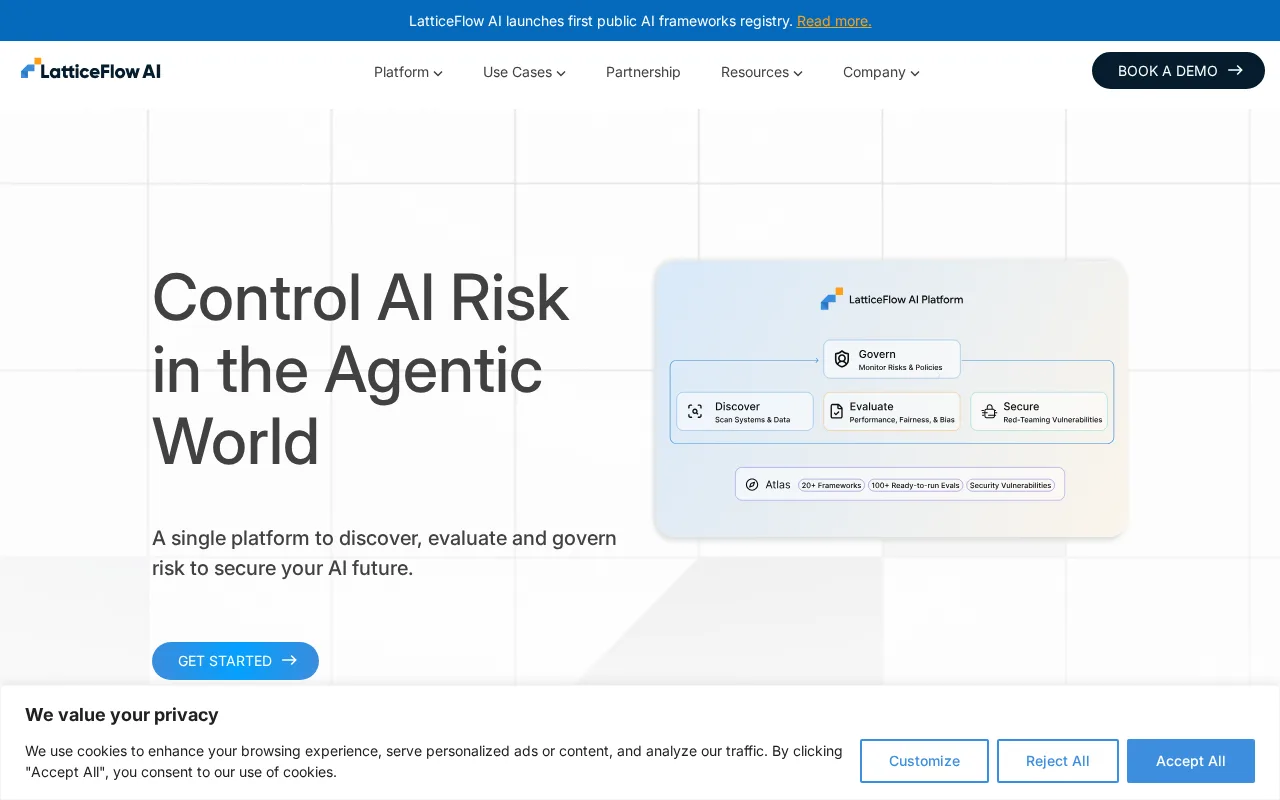Viewport: 1280px width, 800px height.
Task: Open the Customize cookie settings
Action: [x=924, y=761]
